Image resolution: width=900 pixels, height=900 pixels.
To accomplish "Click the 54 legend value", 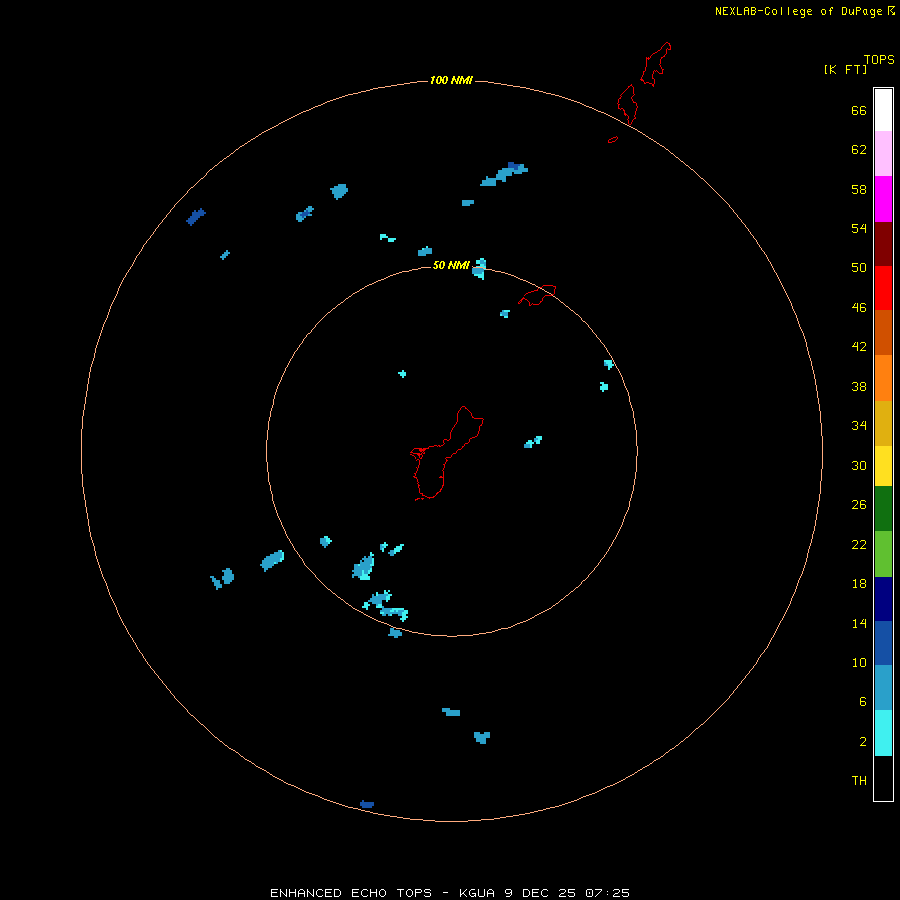I will pos(859,228).
